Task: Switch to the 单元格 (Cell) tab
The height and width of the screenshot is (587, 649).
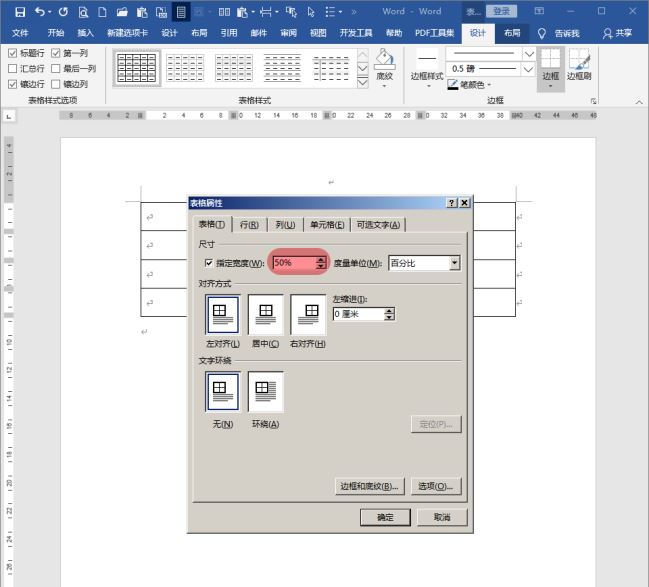Action: (327, 225)
